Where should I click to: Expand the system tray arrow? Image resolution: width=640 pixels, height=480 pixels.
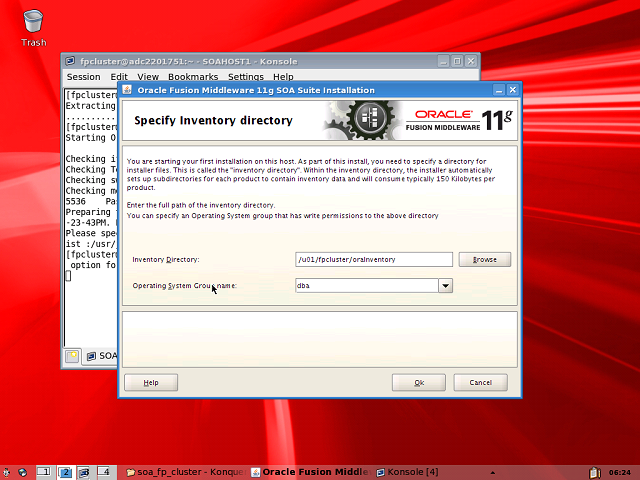point(493,473)
